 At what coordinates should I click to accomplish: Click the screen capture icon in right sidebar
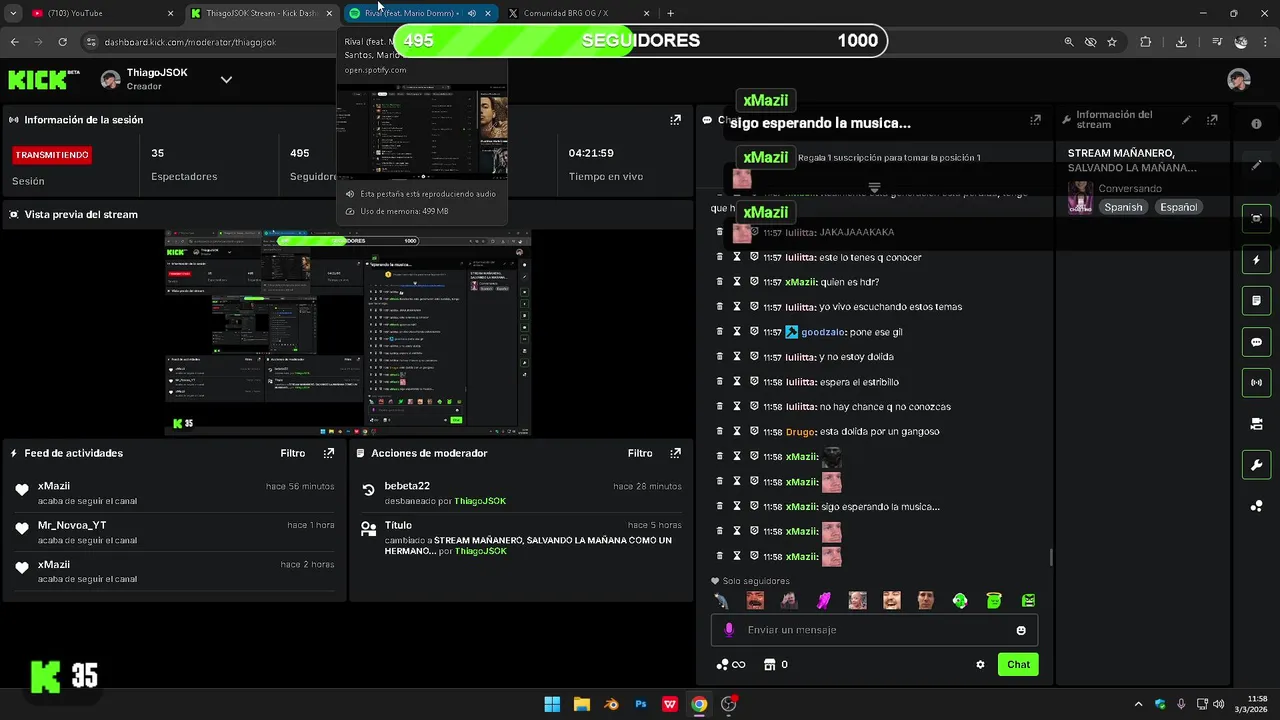(1256, 218)
